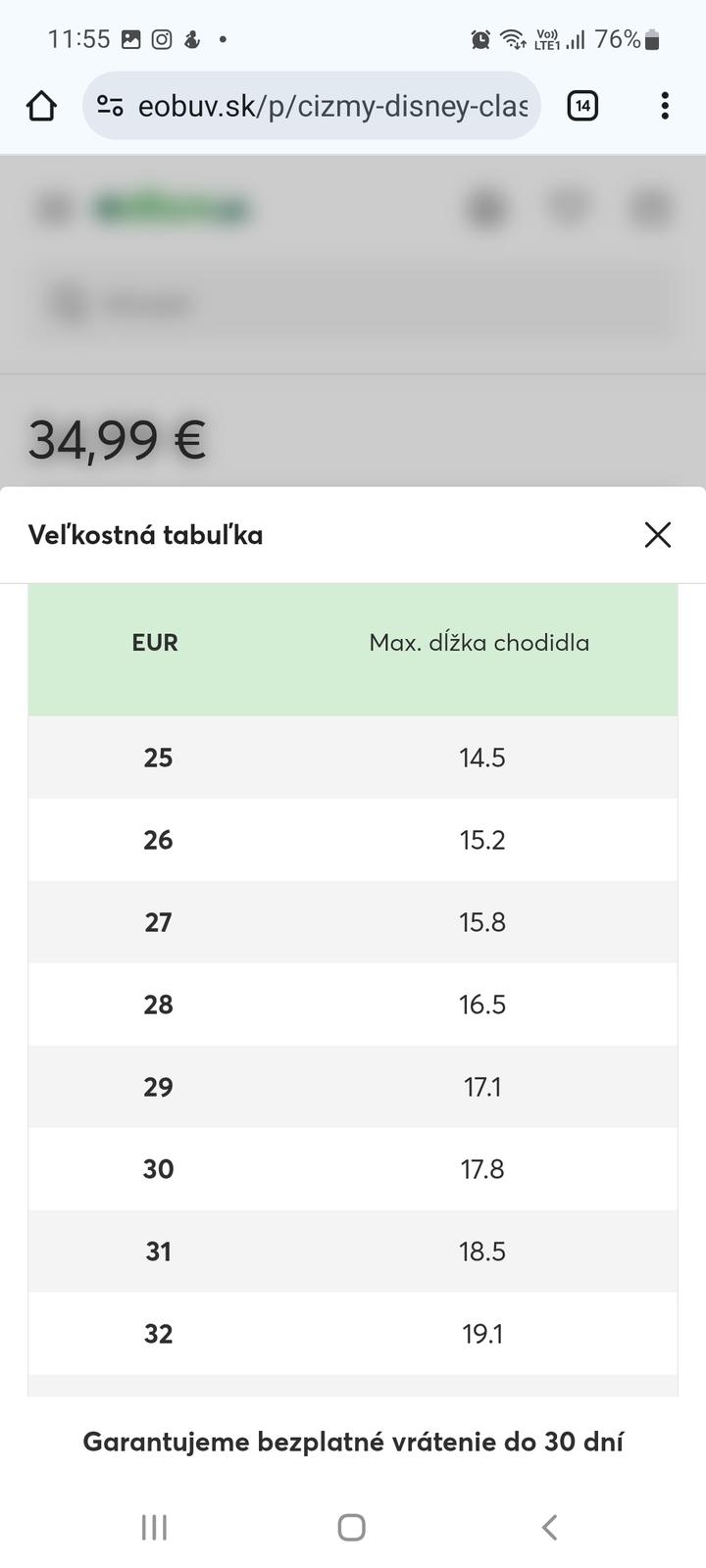Tap the browser home icon
The height and width of the screenshot is (1568, 706).
41,106
